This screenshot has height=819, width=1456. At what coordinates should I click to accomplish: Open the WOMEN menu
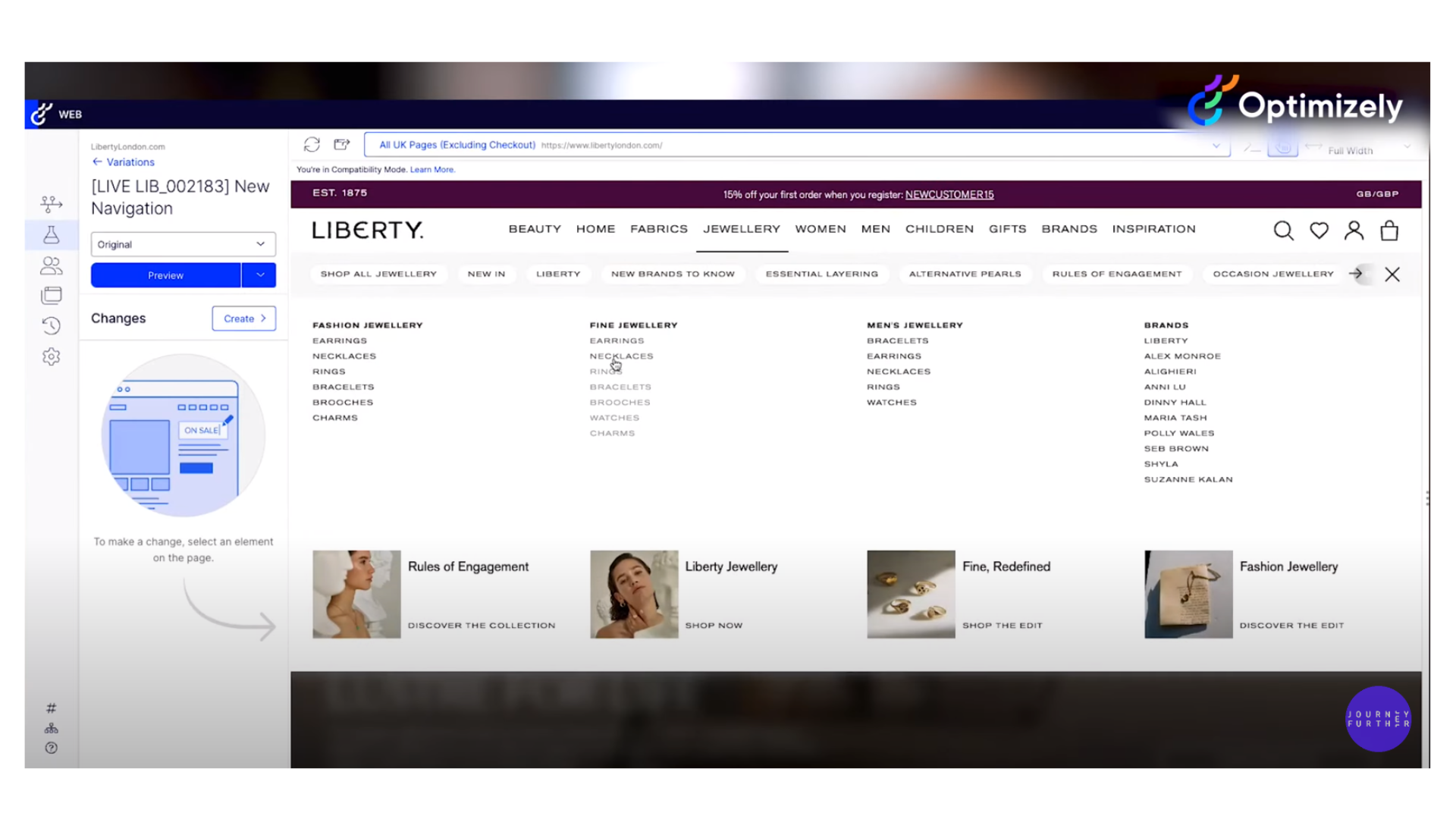coord(821,229)
